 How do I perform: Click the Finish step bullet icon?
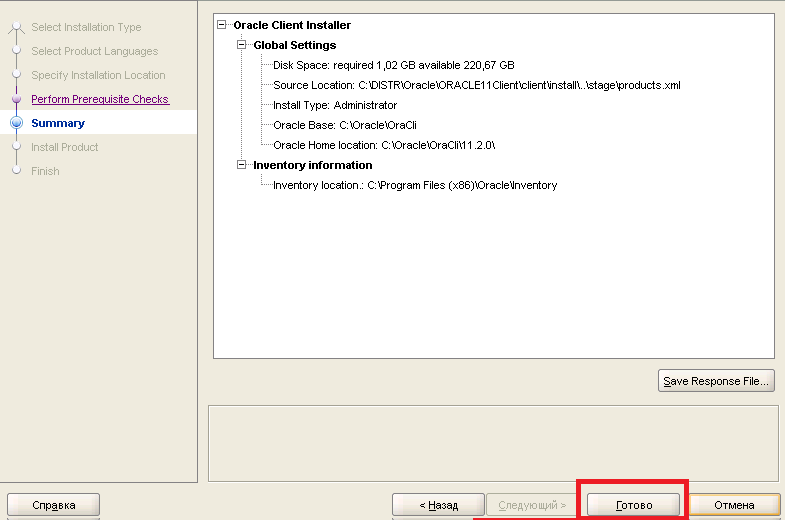(17, 170)
